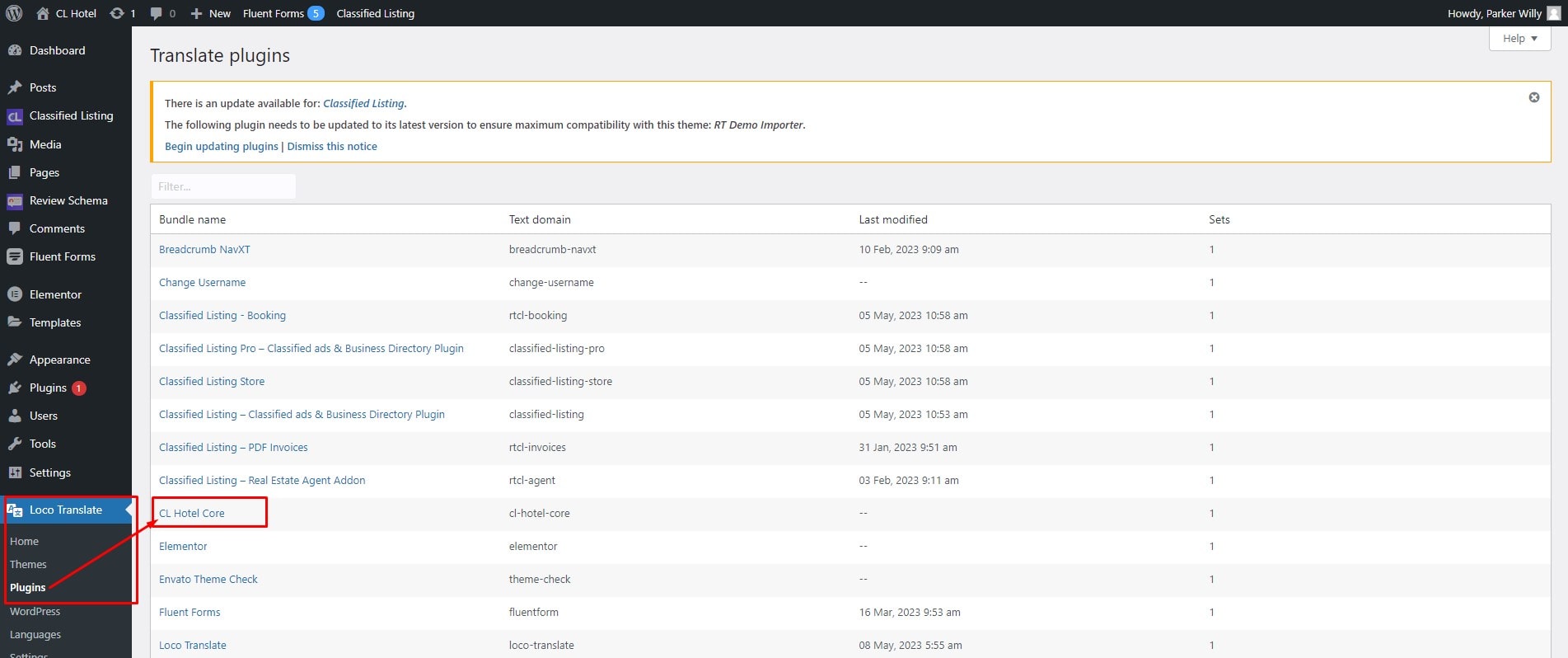This screenshot has height=658, width=1568.
Task: Open the Loco Translate bundle link
Action: (x=192, y=645)
